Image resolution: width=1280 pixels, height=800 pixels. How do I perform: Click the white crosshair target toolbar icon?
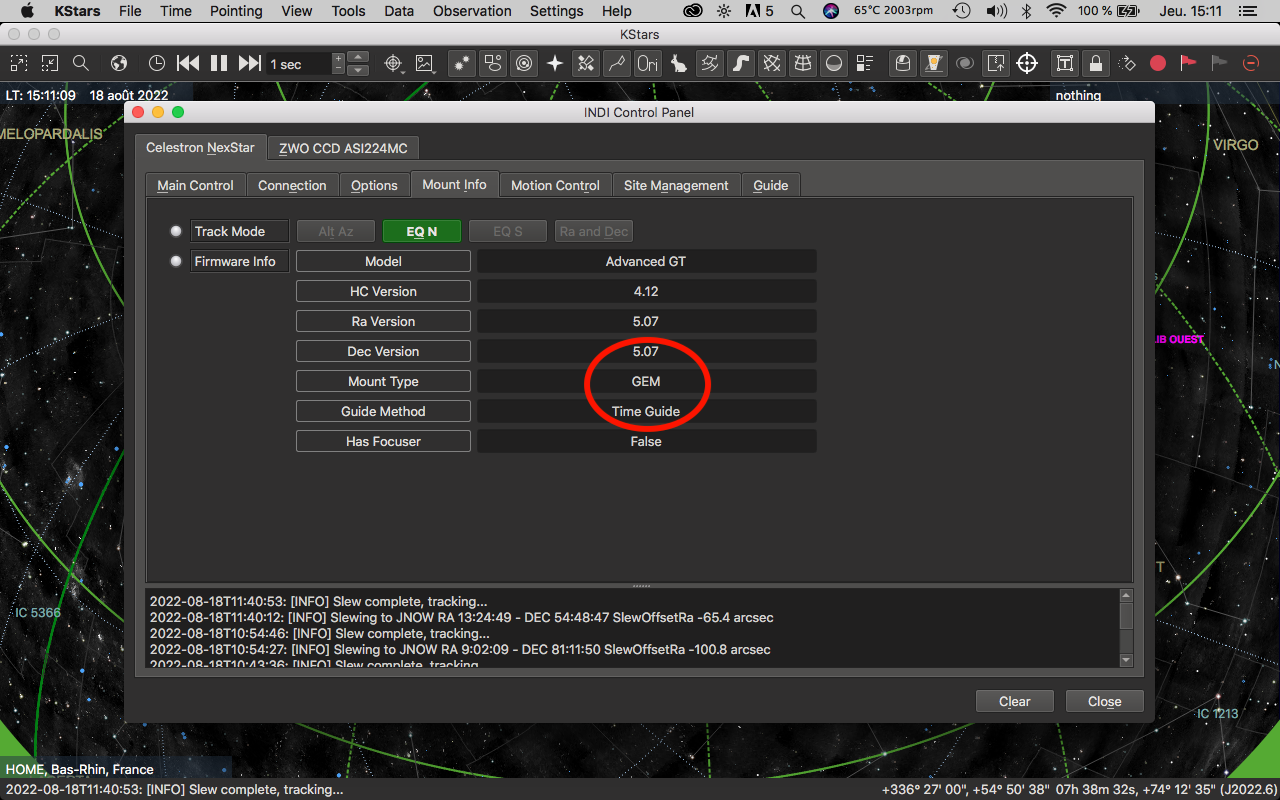point(1027,63)
